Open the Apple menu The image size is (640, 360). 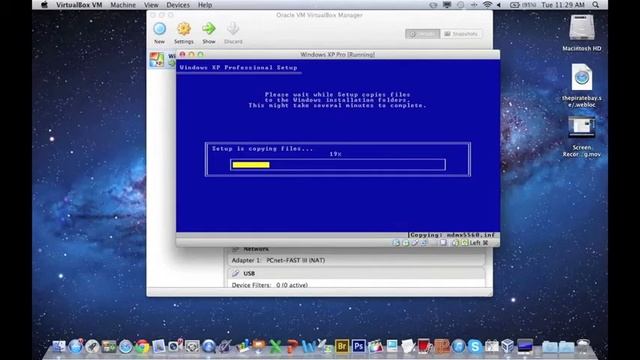pos(44,5)
